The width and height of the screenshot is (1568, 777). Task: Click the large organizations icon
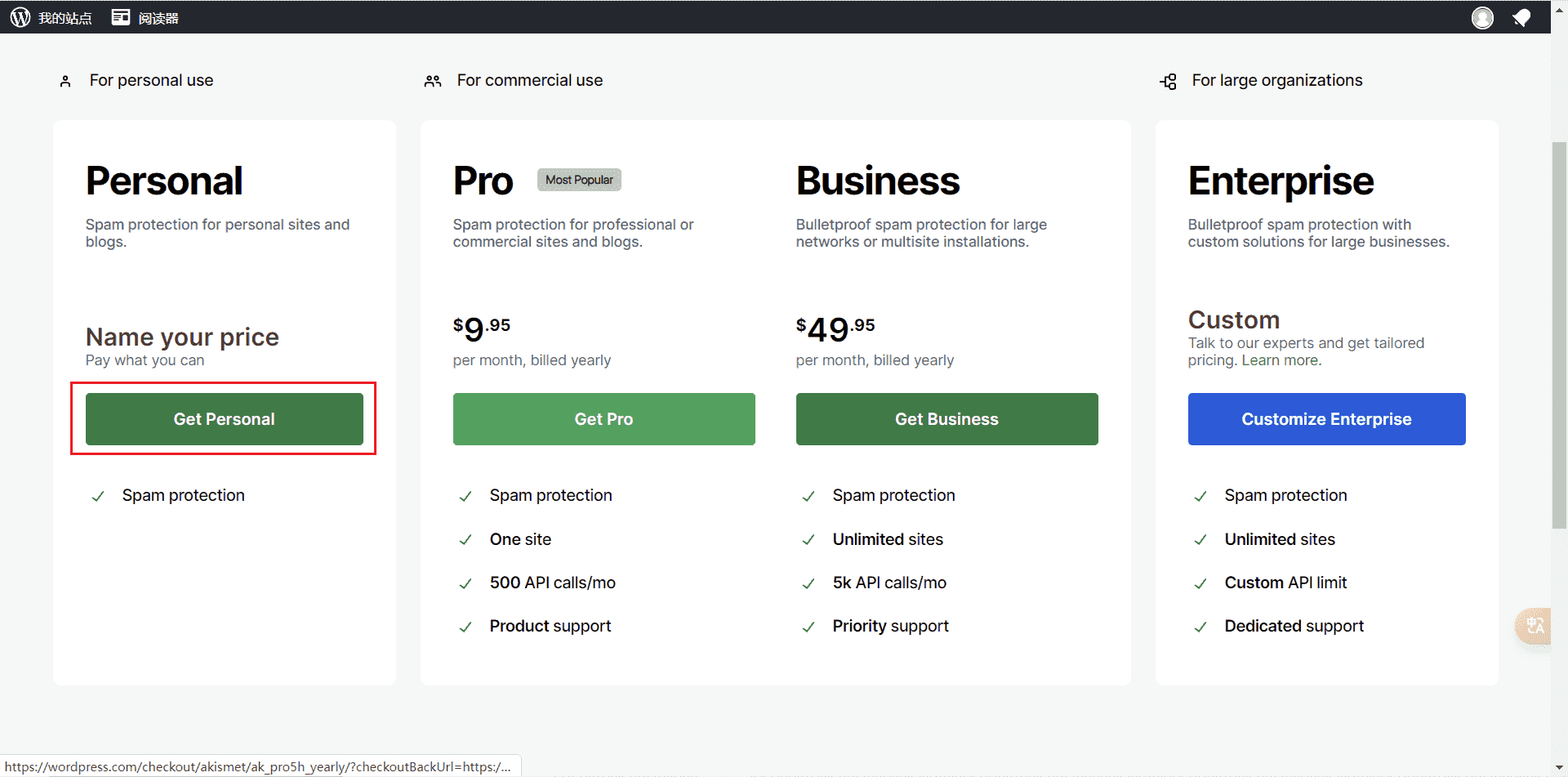[x=1169, y=81]
